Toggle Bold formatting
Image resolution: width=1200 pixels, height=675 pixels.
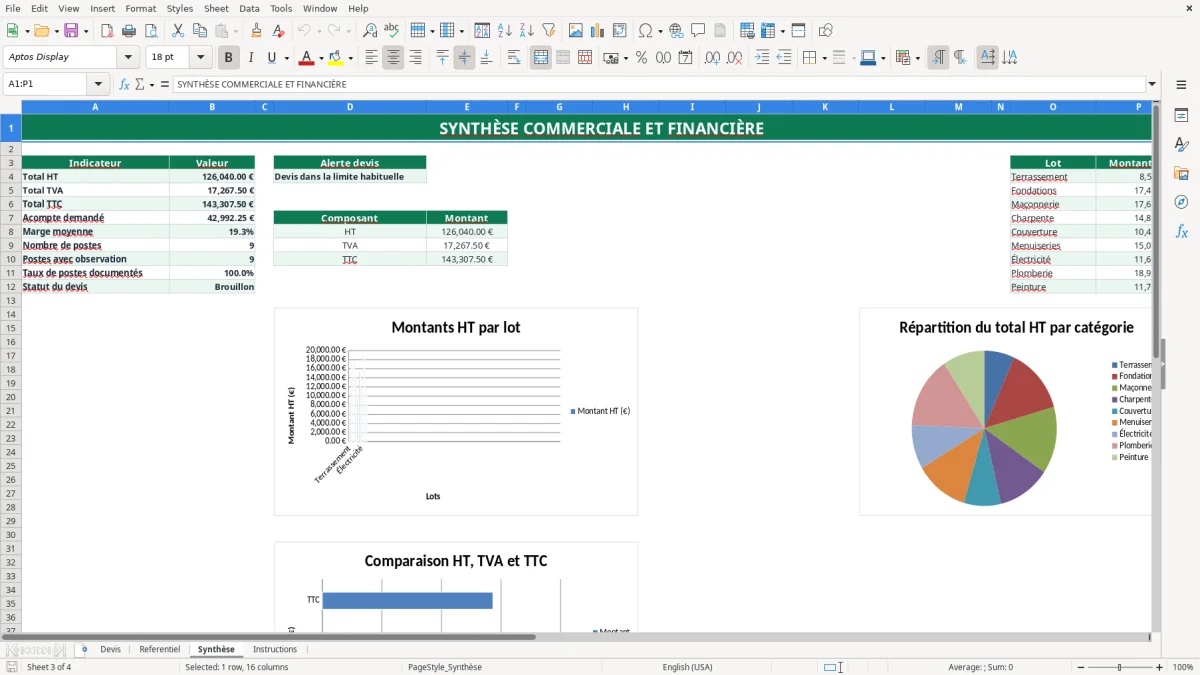coord(229,58)
